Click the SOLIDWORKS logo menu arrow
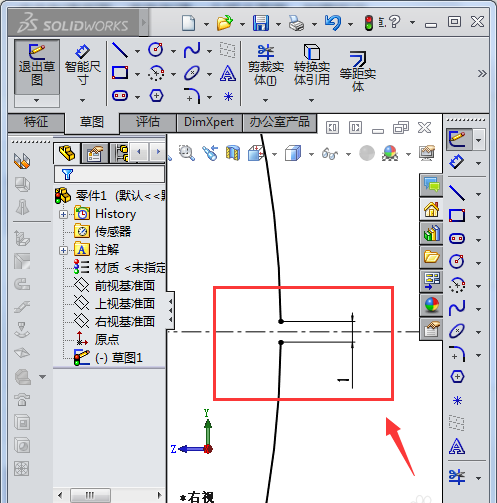The width and height of the screenshot is (497, 503). [144, 23]
